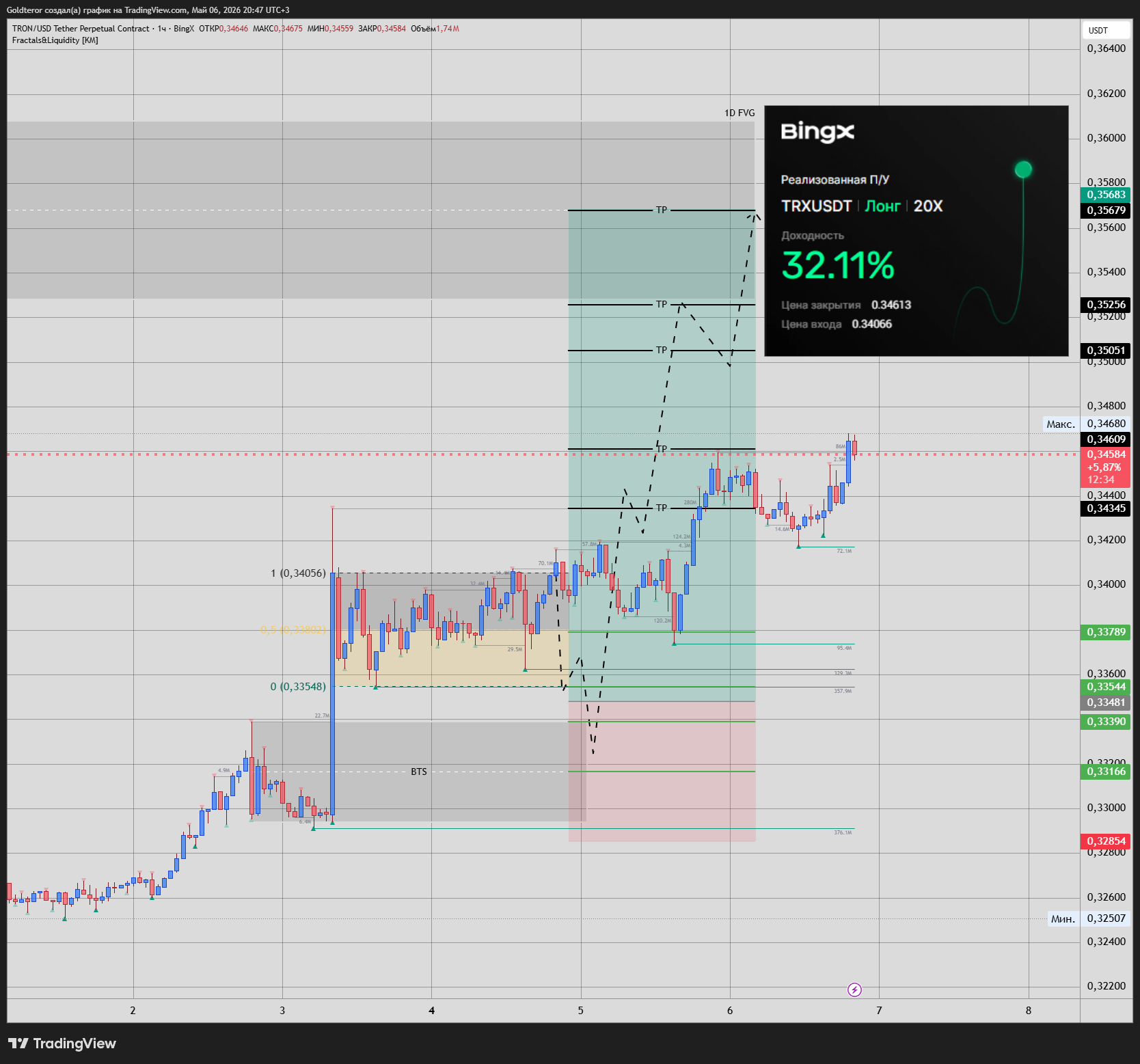The height and width of the screenshot is (1064, 1140).
Task: Select the 0,35683 green price label
Action: (x=1106, y=195)
